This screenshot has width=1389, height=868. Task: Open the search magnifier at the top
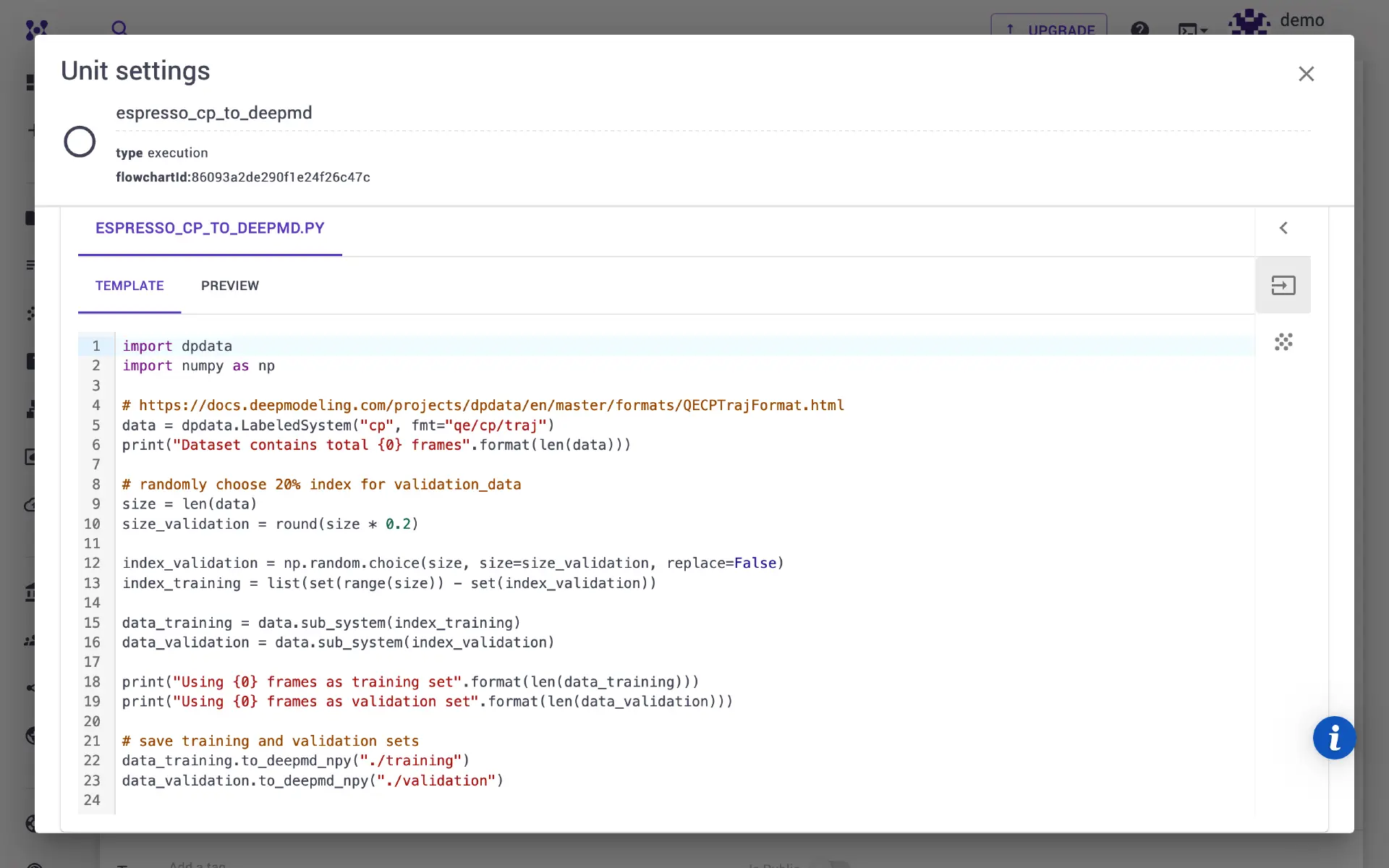[119, 29]
